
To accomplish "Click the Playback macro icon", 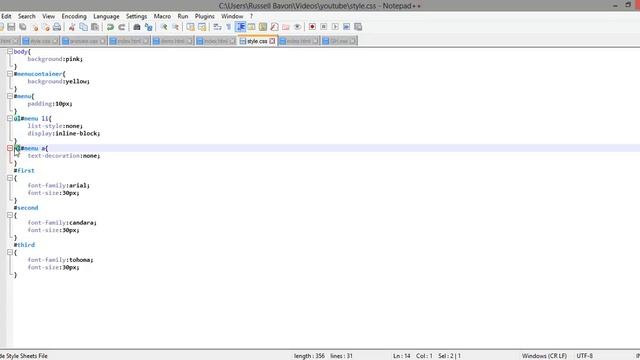I will (335, 27).
